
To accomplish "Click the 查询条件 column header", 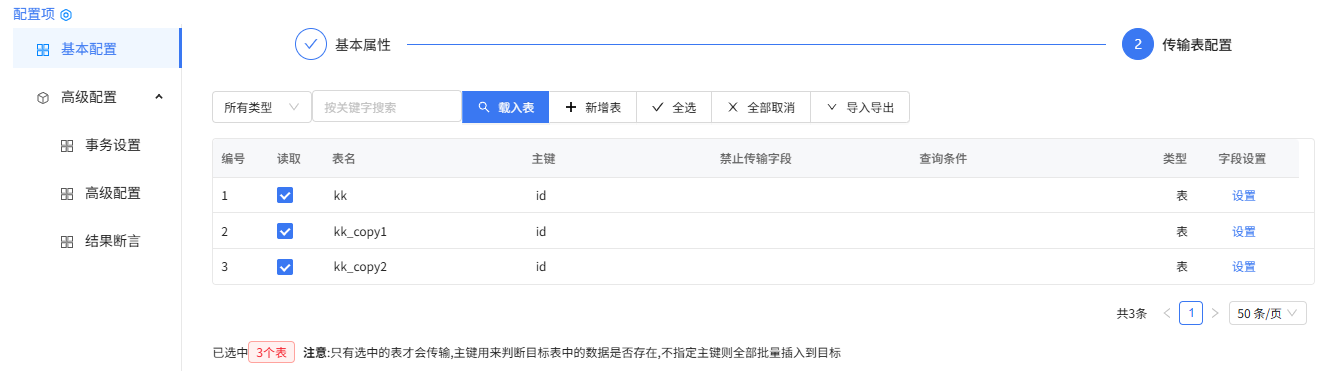I will click(x=943, y=159).
